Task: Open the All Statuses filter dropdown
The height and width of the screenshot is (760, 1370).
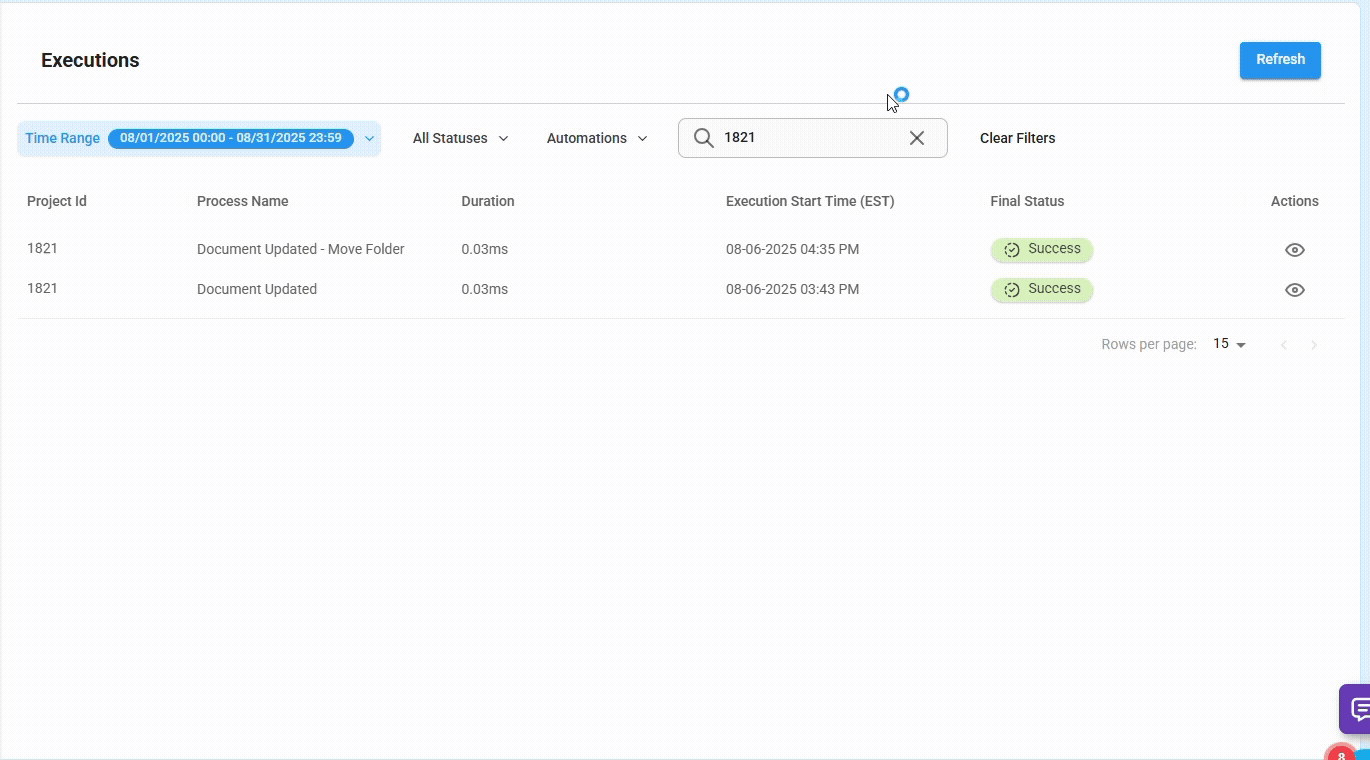Action: pos(459,138)
